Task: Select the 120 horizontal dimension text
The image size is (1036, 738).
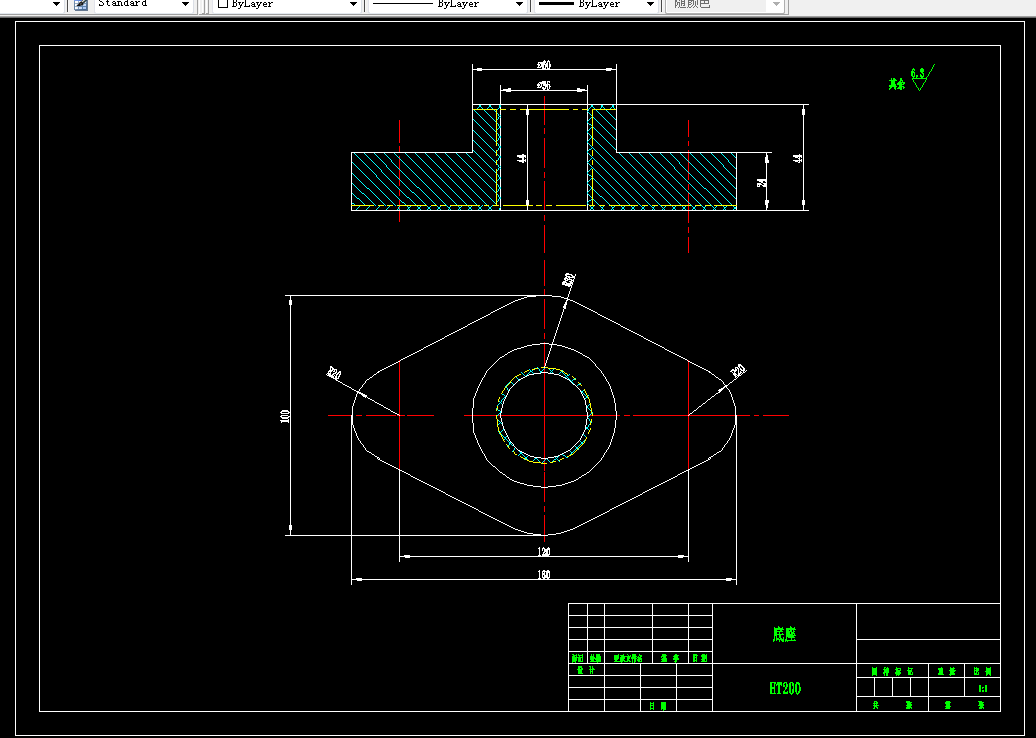Action: click(x=544, y=552)
